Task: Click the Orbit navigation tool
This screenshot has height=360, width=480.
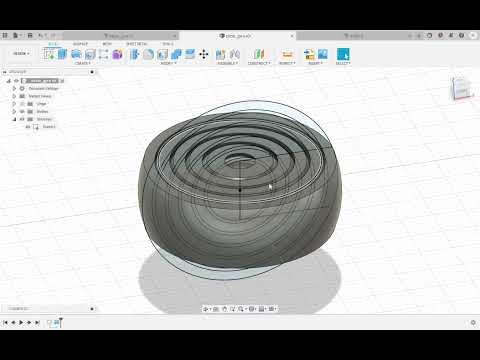Action: coord(206,309)
